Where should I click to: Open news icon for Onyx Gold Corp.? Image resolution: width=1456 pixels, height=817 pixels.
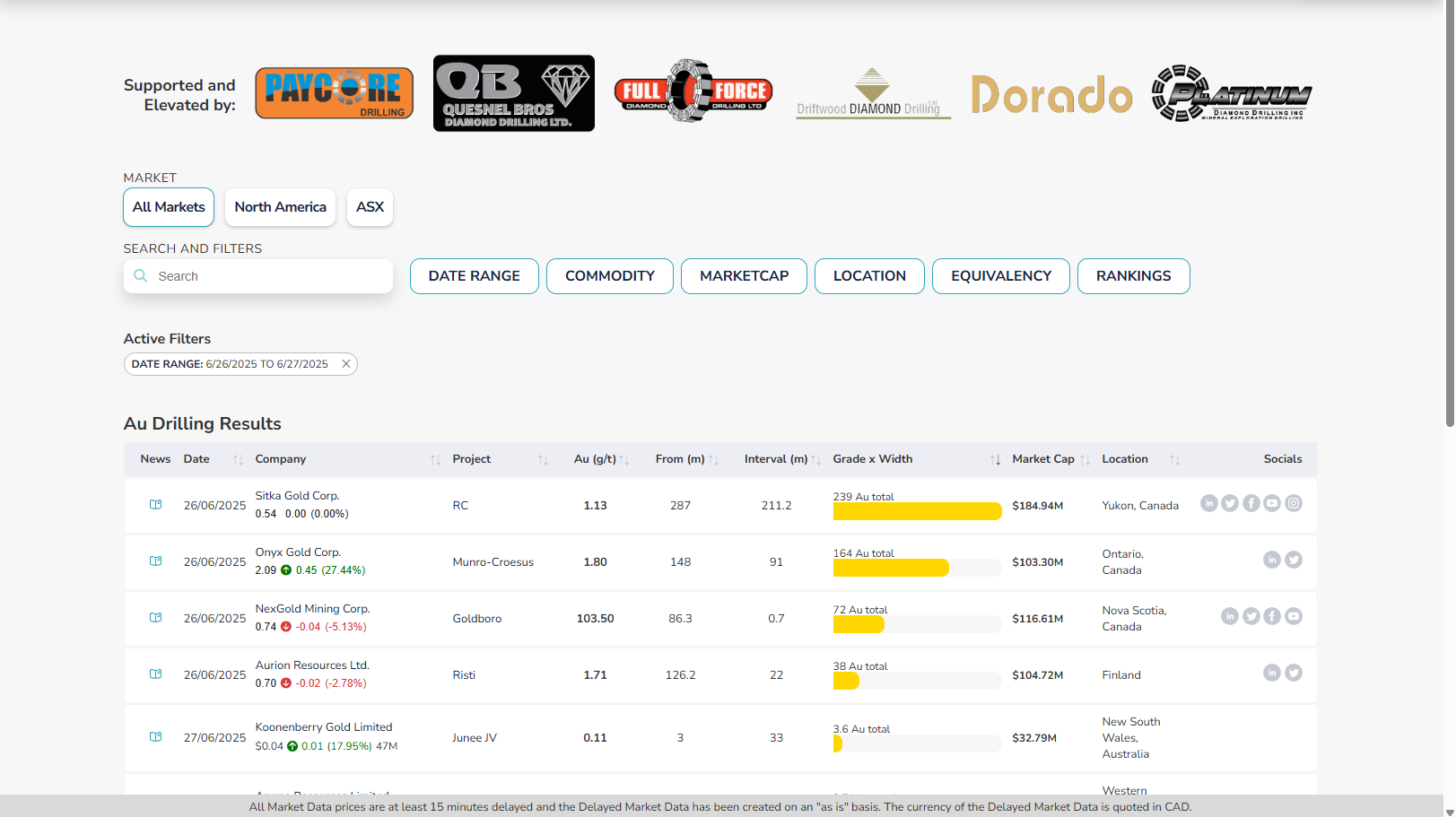point(155,561)
